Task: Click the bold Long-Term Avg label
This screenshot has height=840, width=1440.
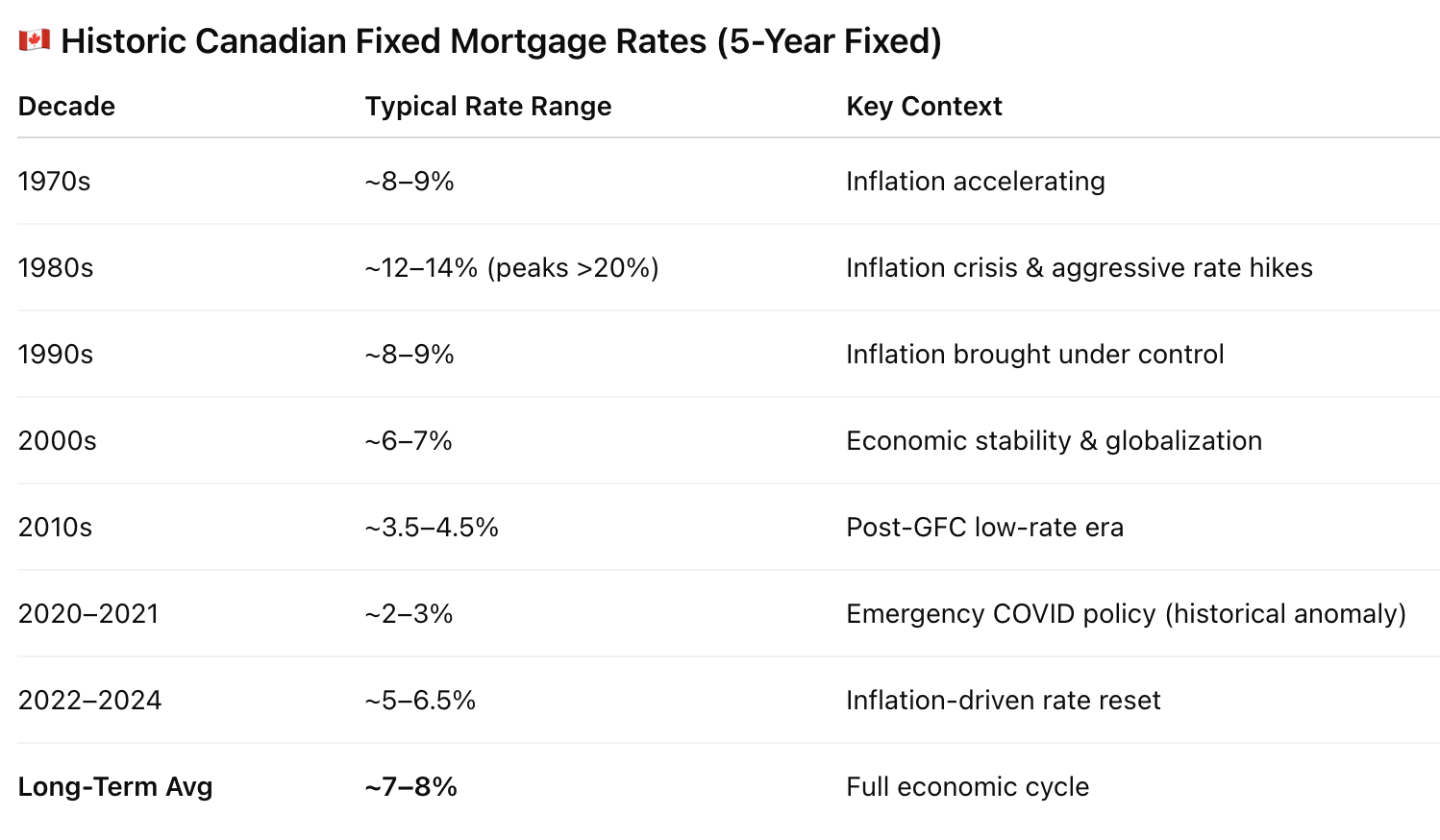Action: [x=115, y=787]
